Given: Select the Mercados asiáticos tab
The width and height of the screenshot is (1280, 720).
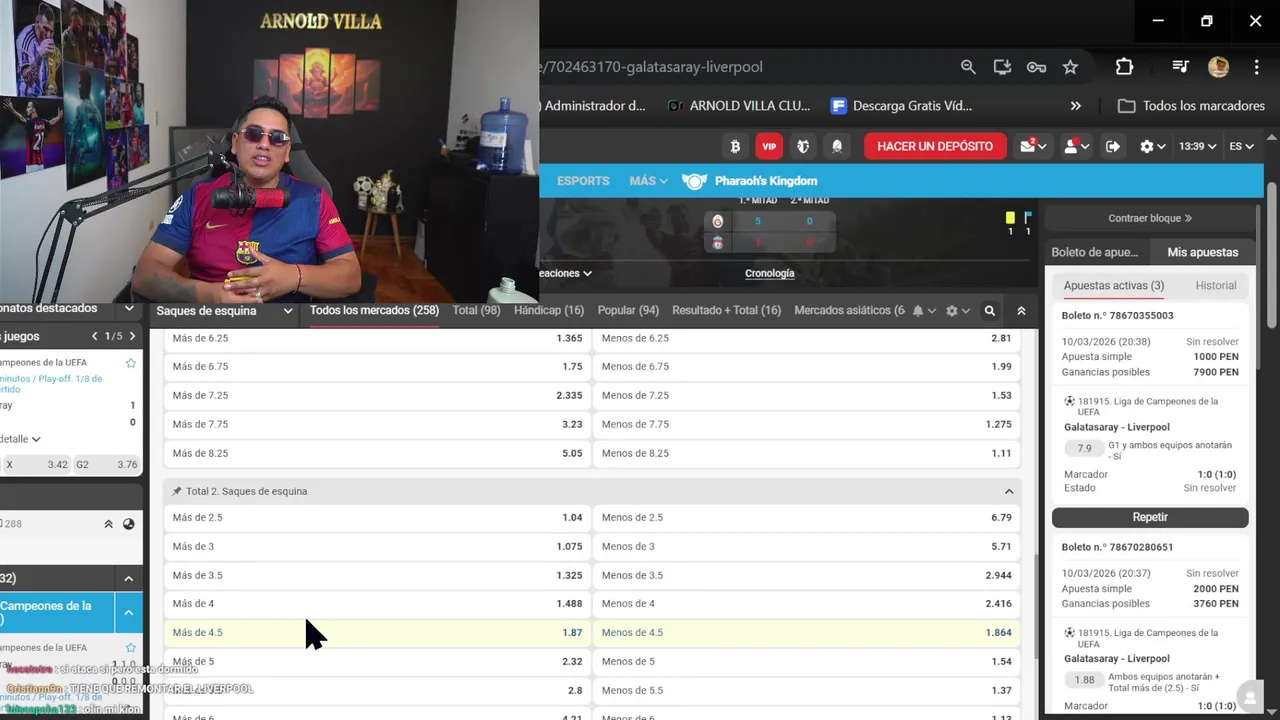Looking at the screenshot, I should click(x=849, y=311).
